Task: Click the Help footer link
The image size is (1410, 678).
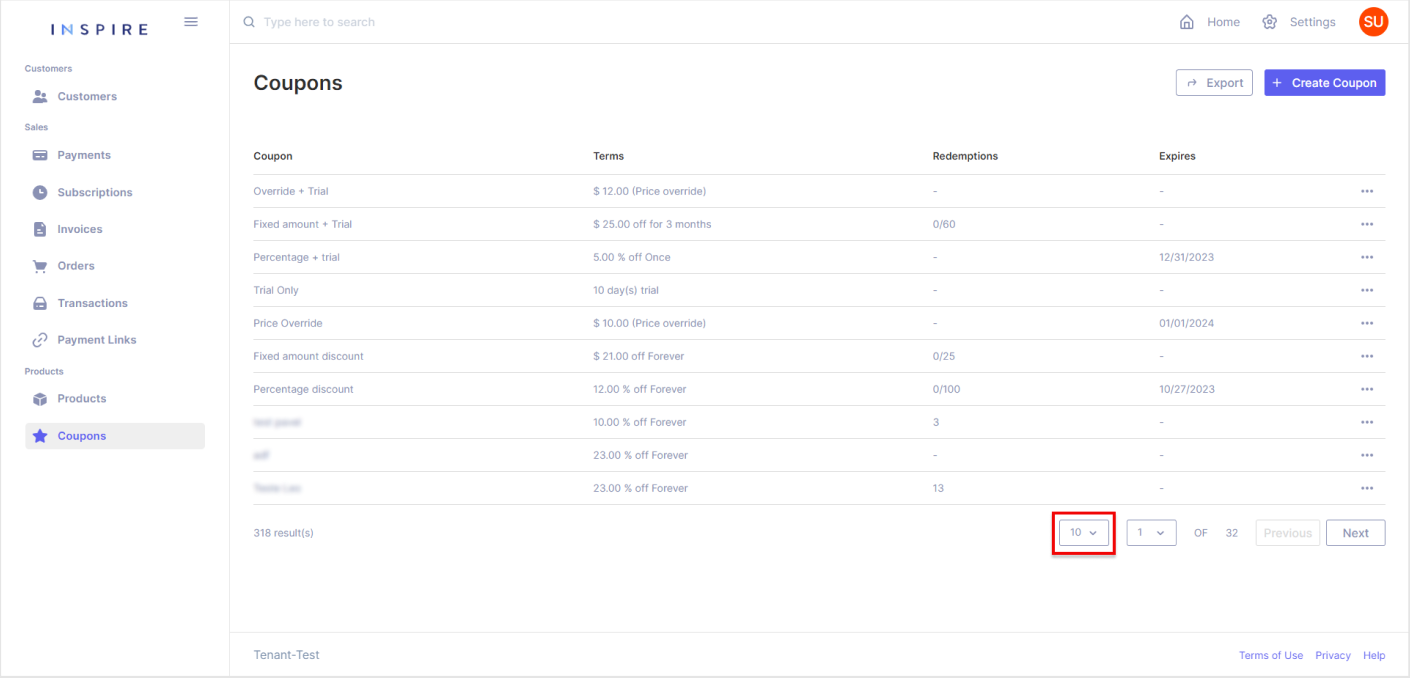Action: tap(1374, 656)
